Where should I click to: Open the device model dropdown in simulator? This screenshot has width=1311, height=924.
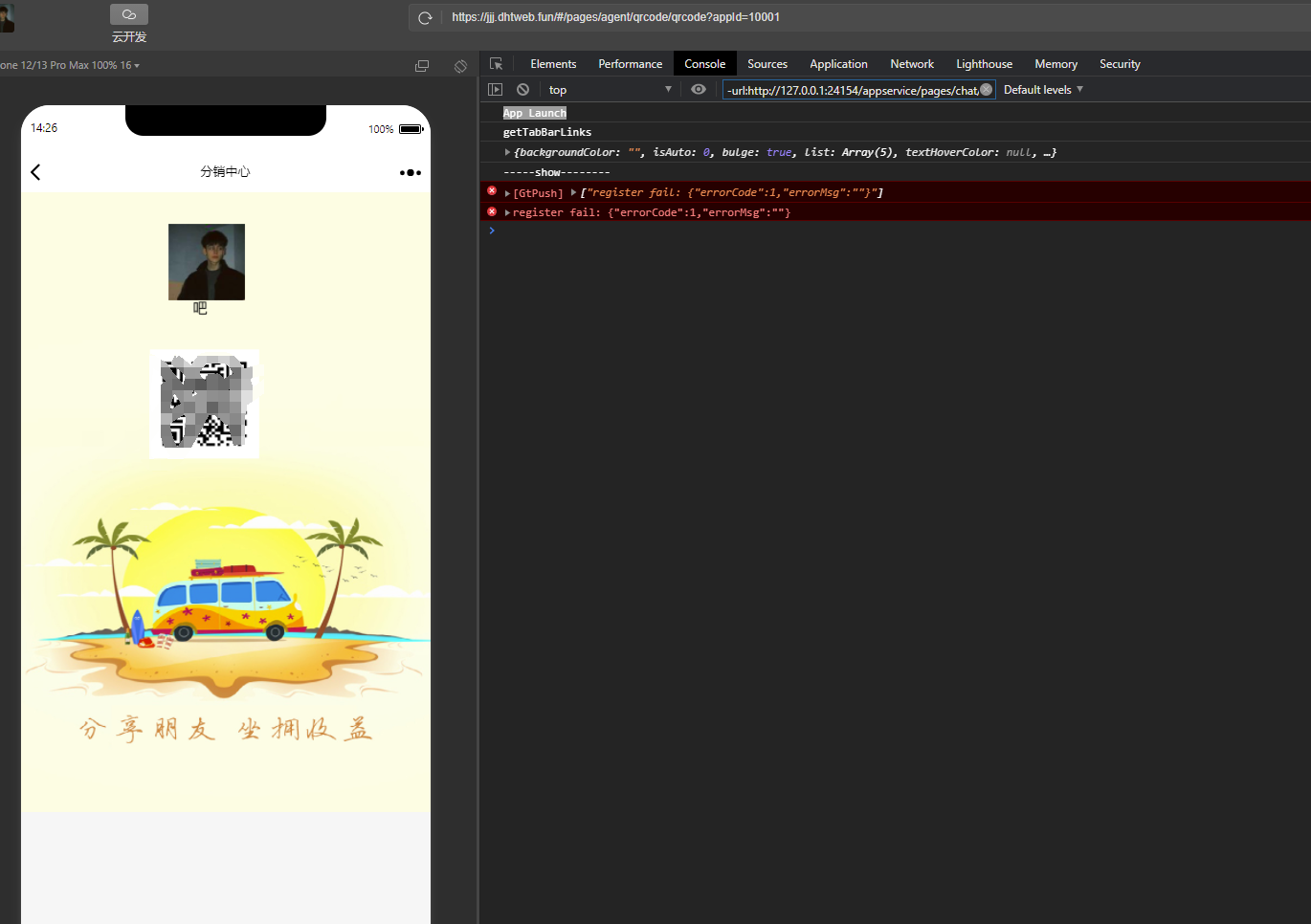tap(70, 65)
